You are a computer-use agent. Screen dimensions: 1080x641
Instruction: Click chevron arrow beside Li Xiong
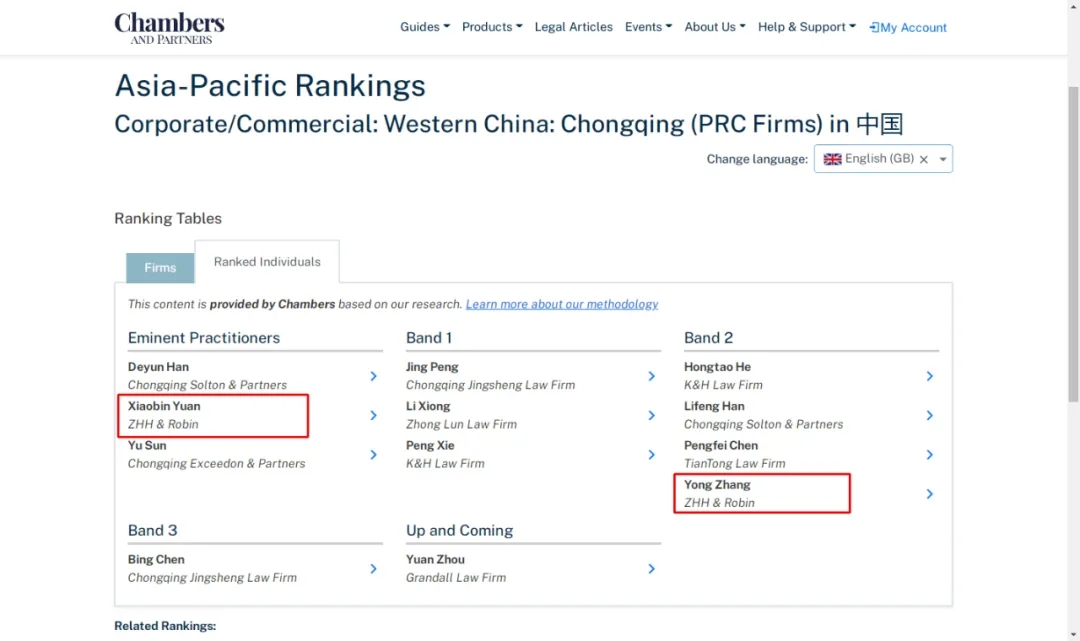coord(651,415)
